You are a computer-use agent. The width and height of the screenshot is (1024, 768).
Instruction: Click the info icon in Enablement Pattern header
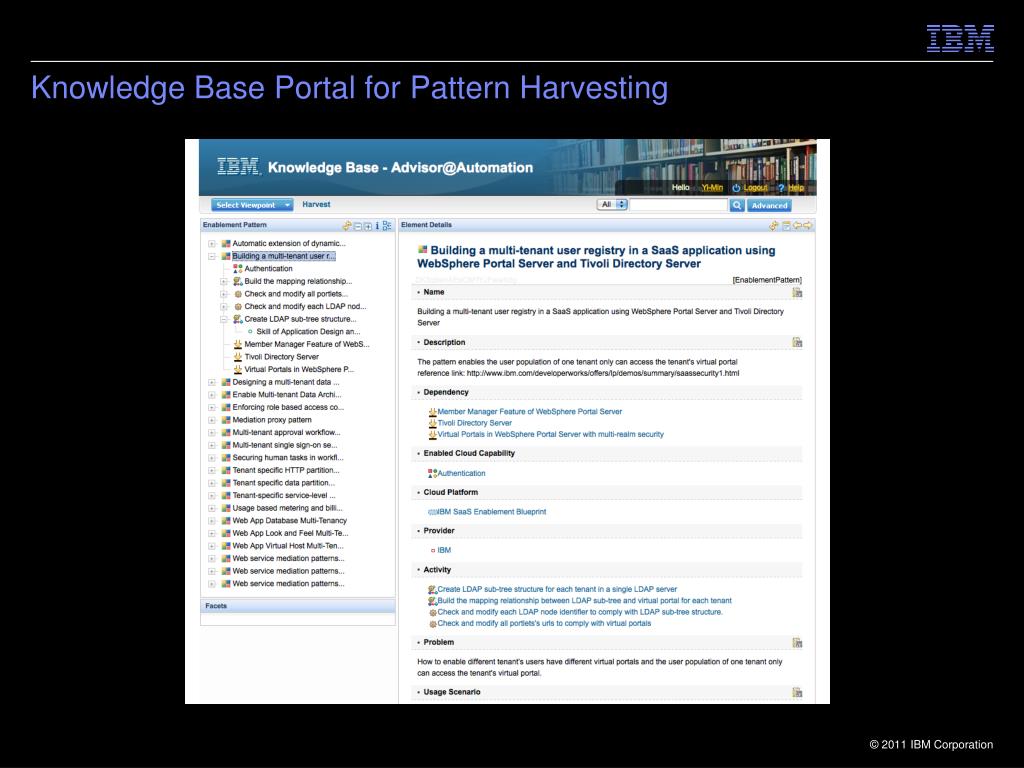point(377,226)
